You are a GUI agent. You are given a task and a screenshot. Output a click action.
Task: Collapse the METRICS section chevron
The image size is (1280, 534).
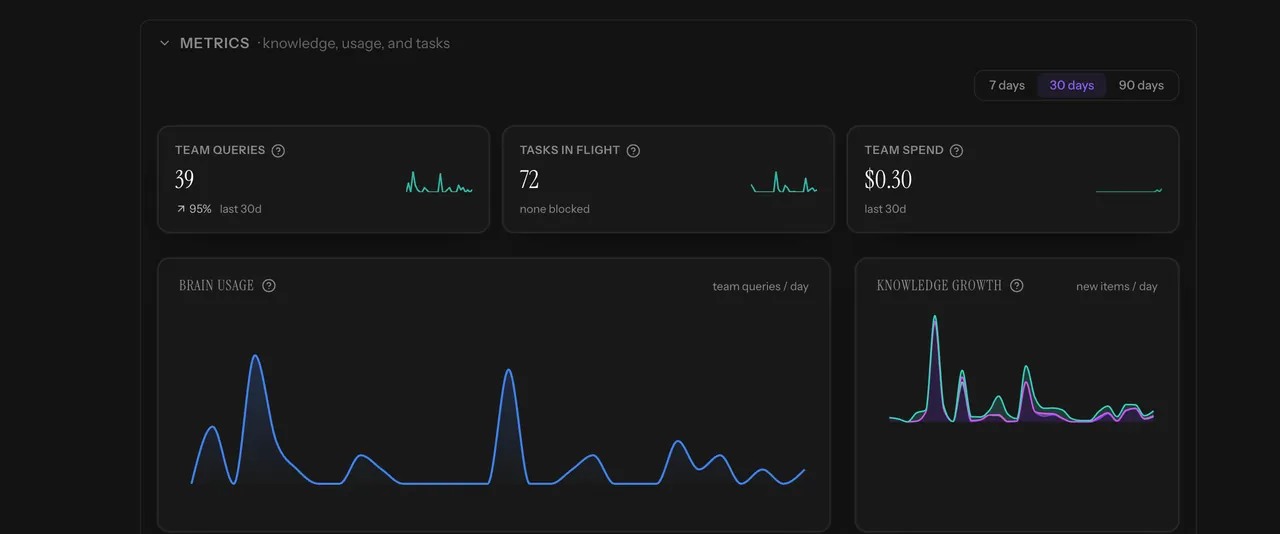[165, 43]
